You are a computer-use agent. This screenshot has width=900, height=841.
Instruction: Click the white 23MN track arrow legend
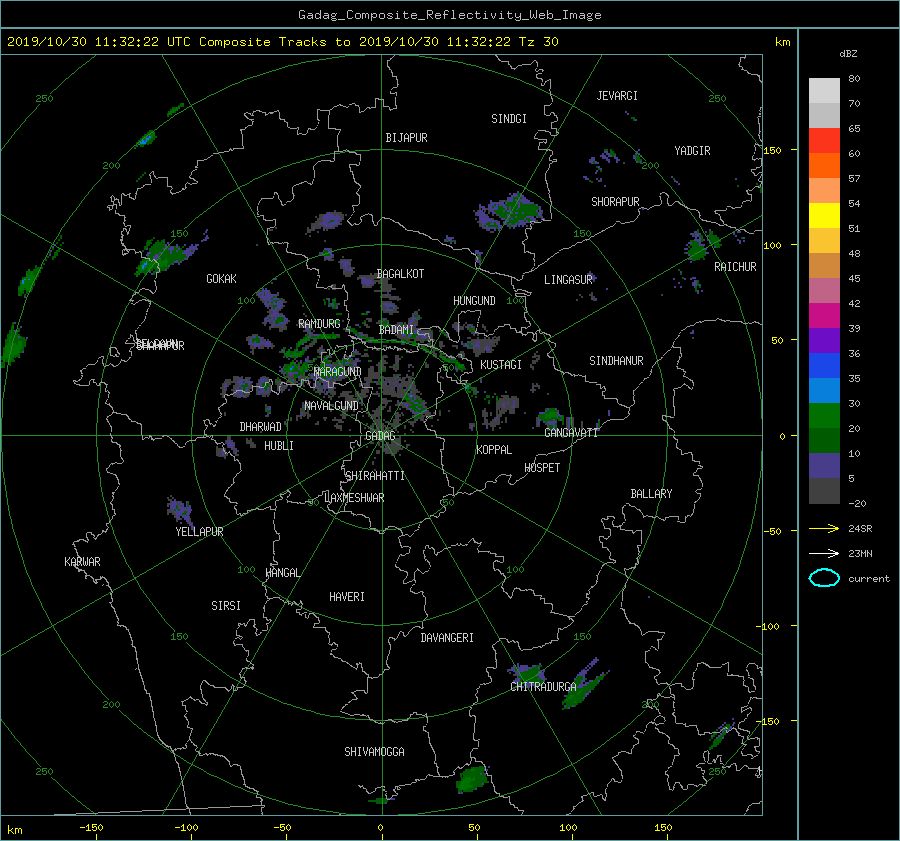tap(824, 553)
